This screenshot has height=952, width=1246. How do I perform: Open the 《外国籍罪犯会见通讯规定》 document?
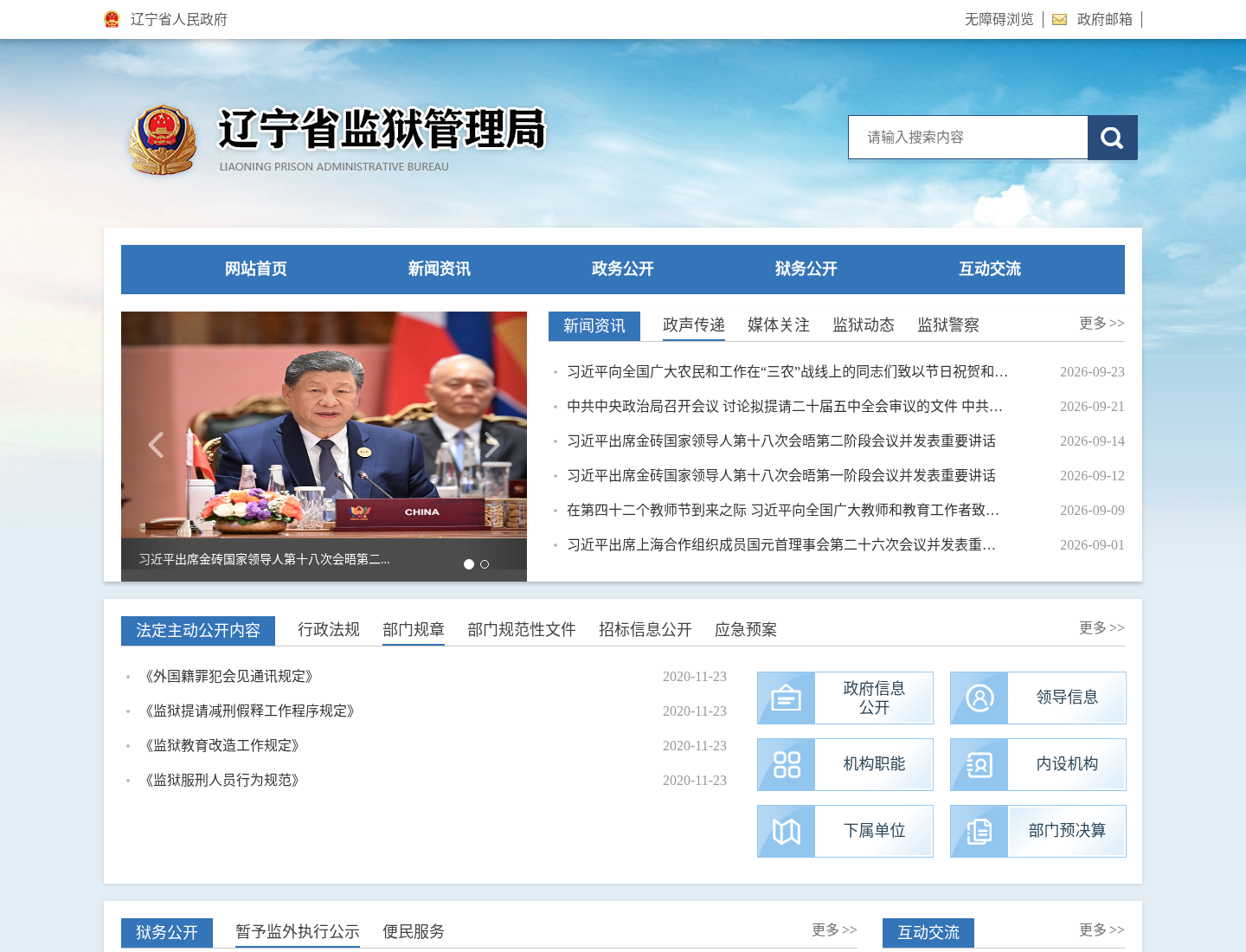[x=229, y=676]
